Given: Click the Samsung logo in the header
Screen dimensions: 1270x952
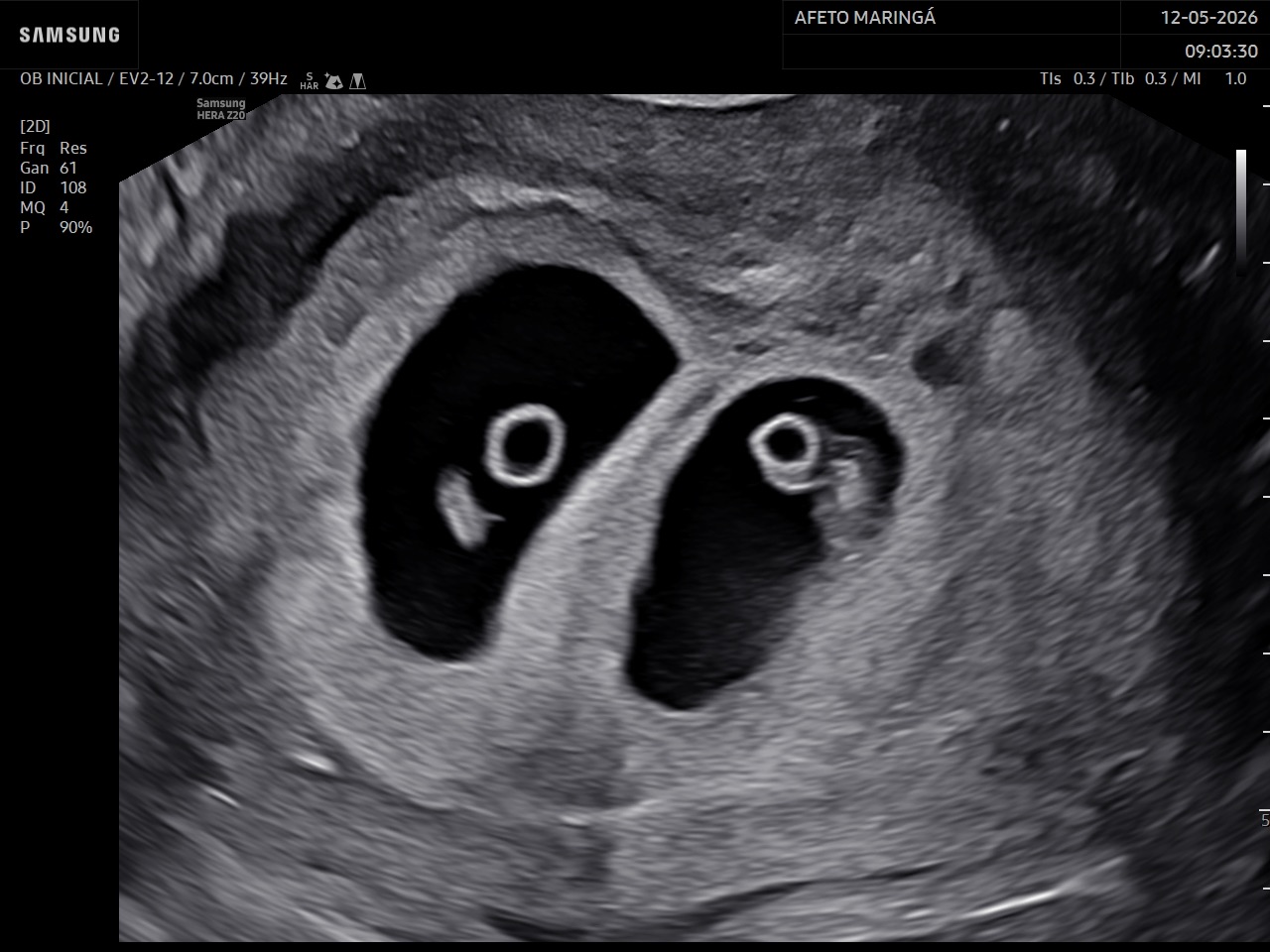Looking at the screenshot, I should (x=69, y=35).
